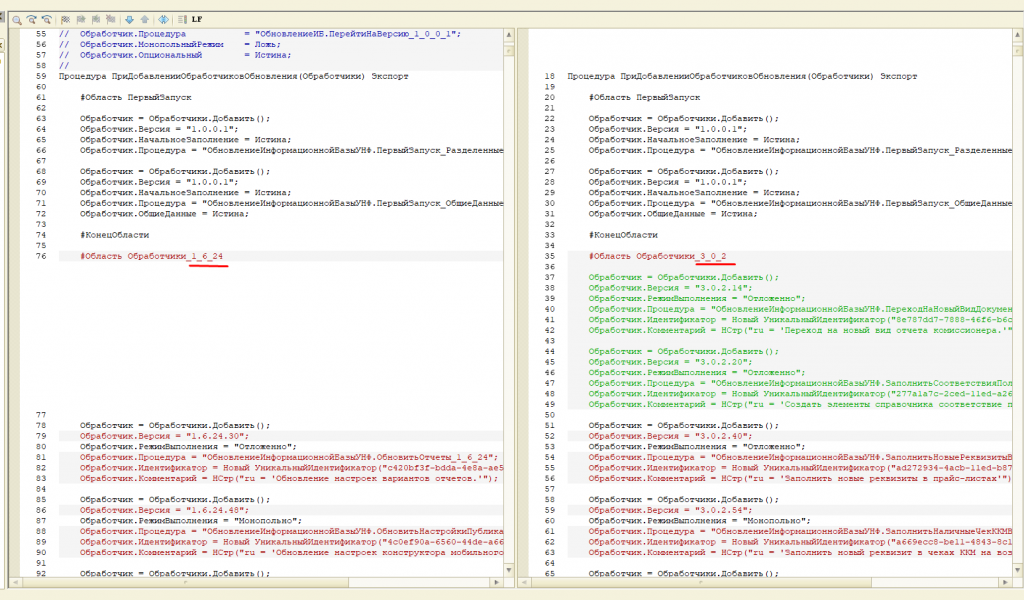The image size is (1024, 600).
Task: Jump to next difference (blue down arrow)
Action: pyautogui.click(x=129, y=20)
